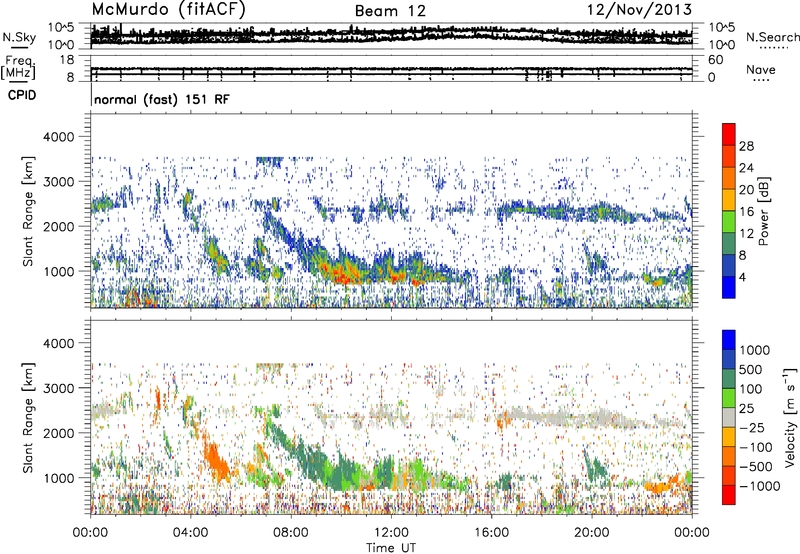Click the power colorbar tick '16'

point(746,212)
